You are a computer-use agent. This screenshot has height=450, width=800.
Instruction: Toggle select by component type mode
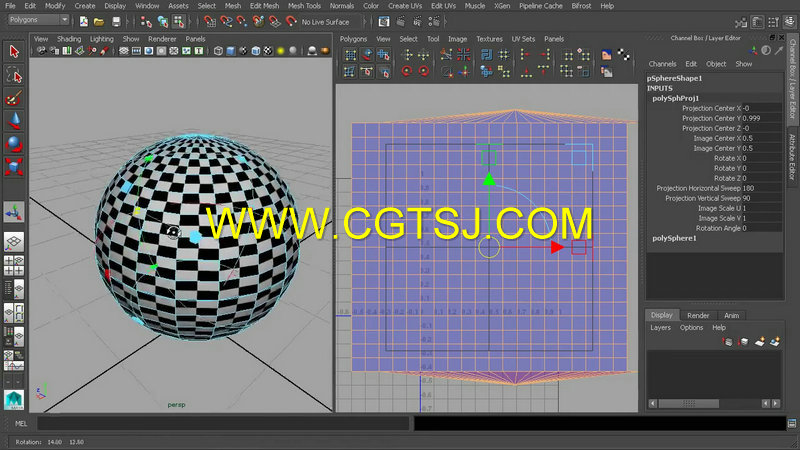(178, 21)
